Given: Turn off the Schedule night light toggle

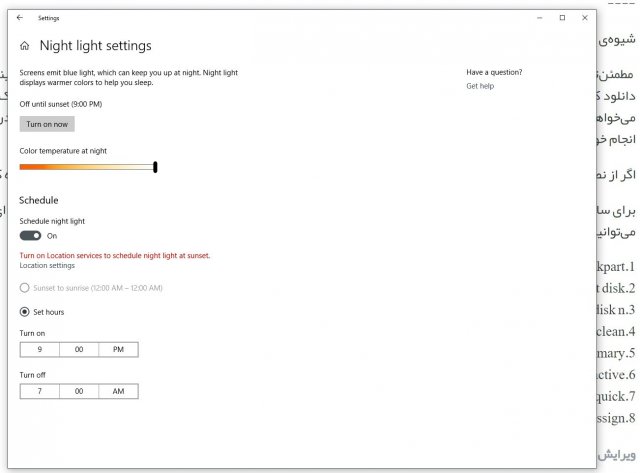Looking at the screenshot, I should pos(31,235).
